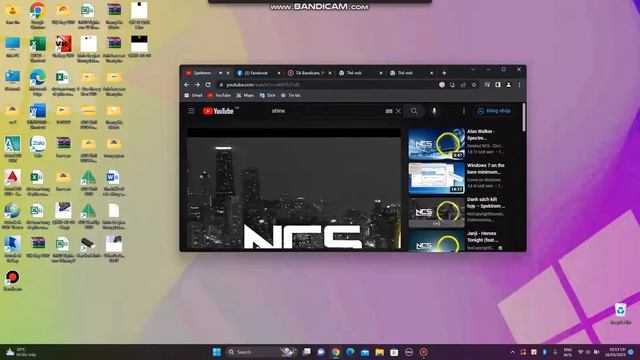Clear the YouTube search text

[x=398, y=111]
